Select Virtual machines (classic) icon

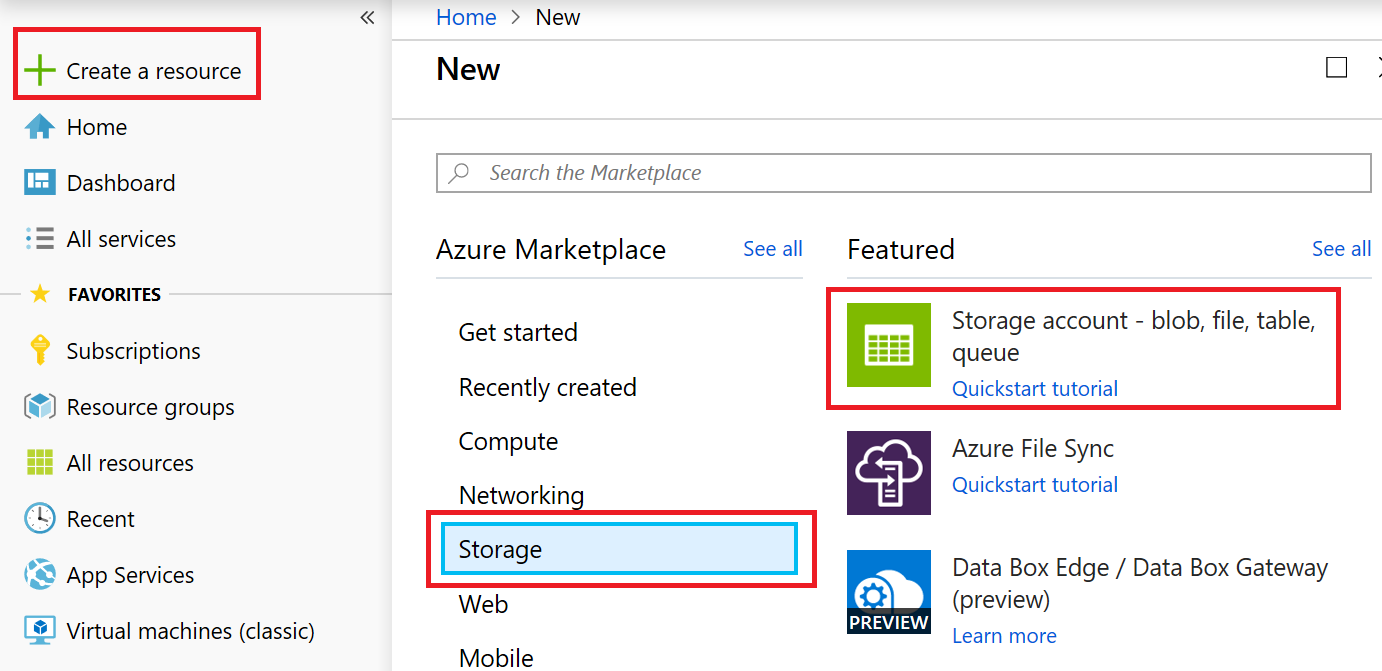38,631
